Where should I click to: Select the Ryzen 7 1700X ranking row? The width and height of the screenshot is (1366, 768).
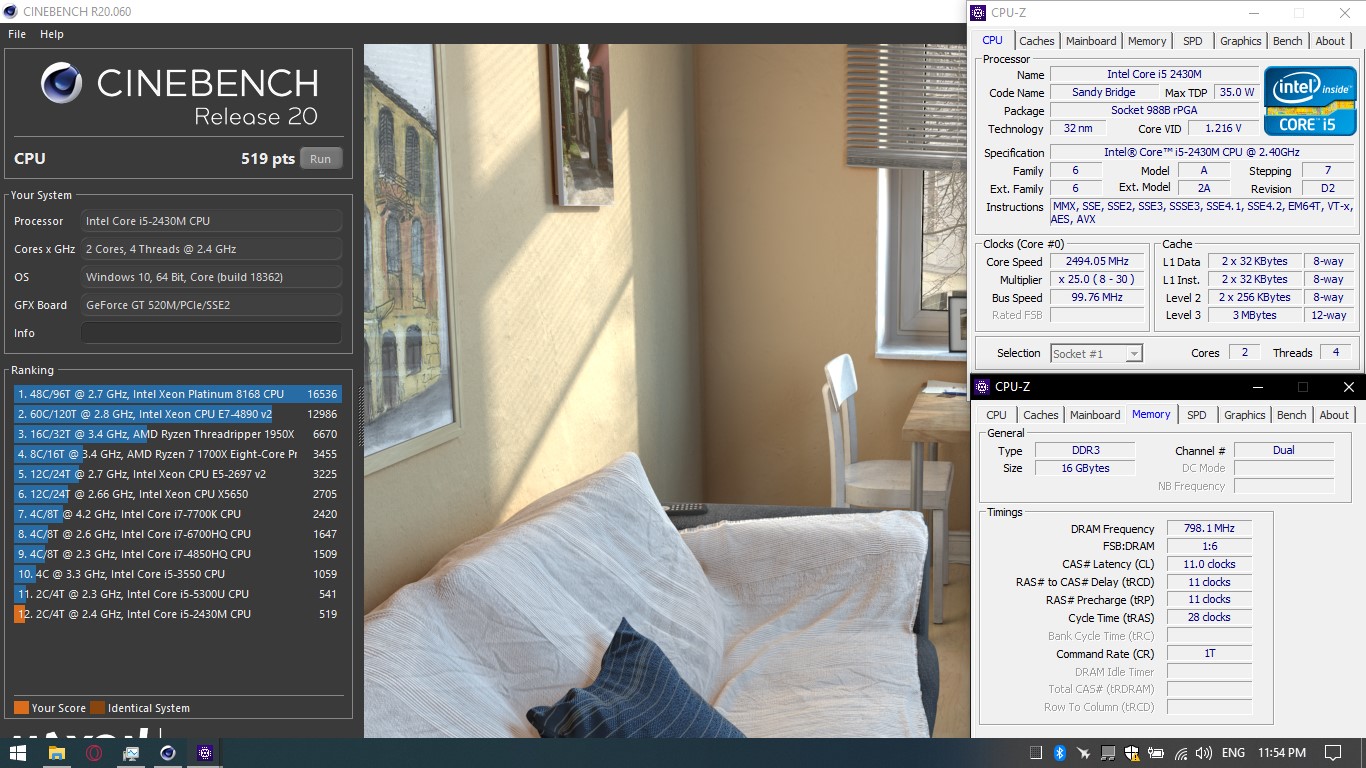(x=177, y=454)
